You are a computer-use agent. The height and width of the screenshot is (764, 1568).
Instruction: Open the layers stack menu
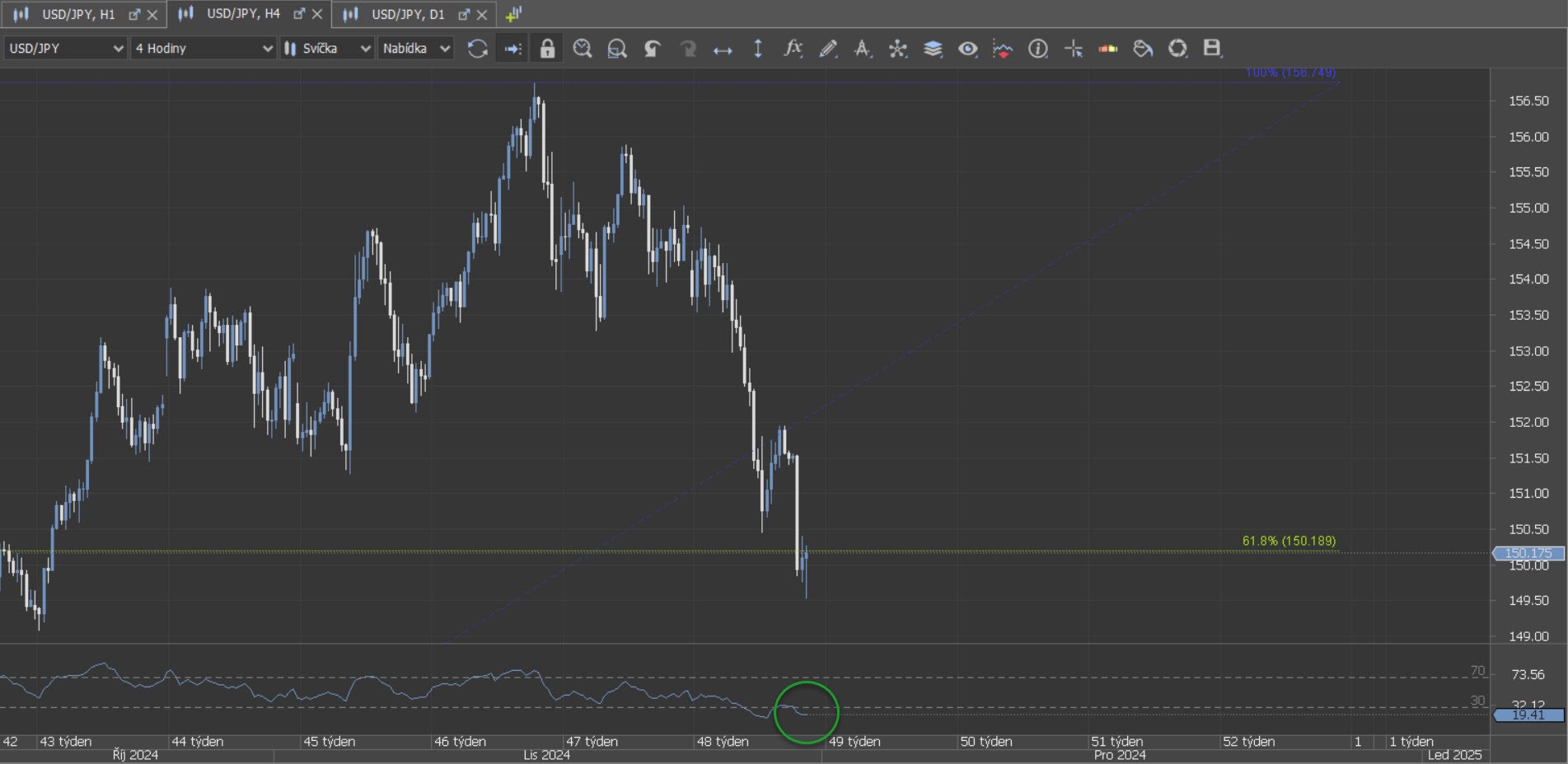[x=933, y=49]
